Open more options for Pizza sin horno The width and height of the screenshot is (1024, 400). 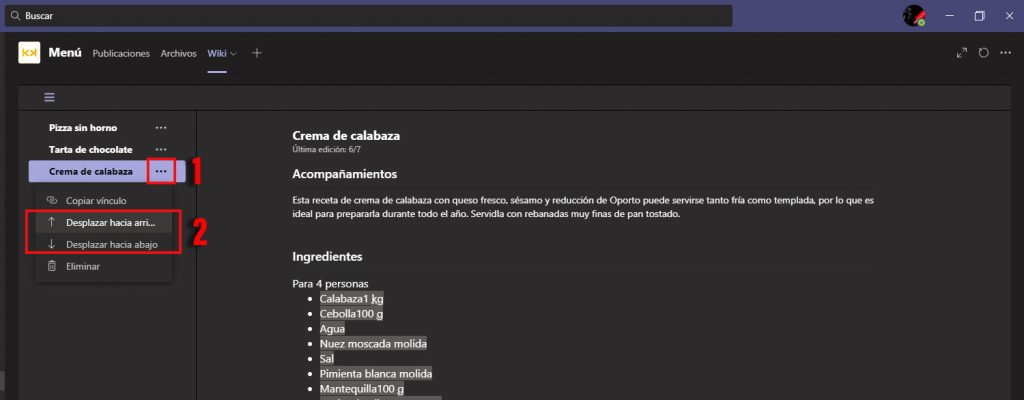pos(161,128)
